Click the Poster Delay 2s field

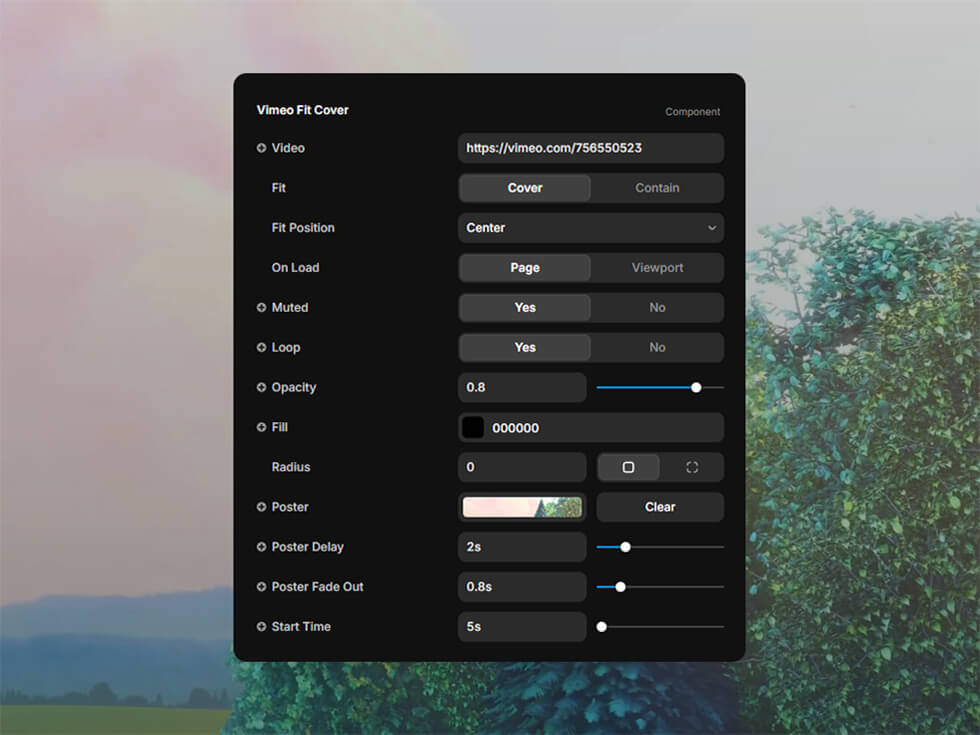(x=522, y=547)
